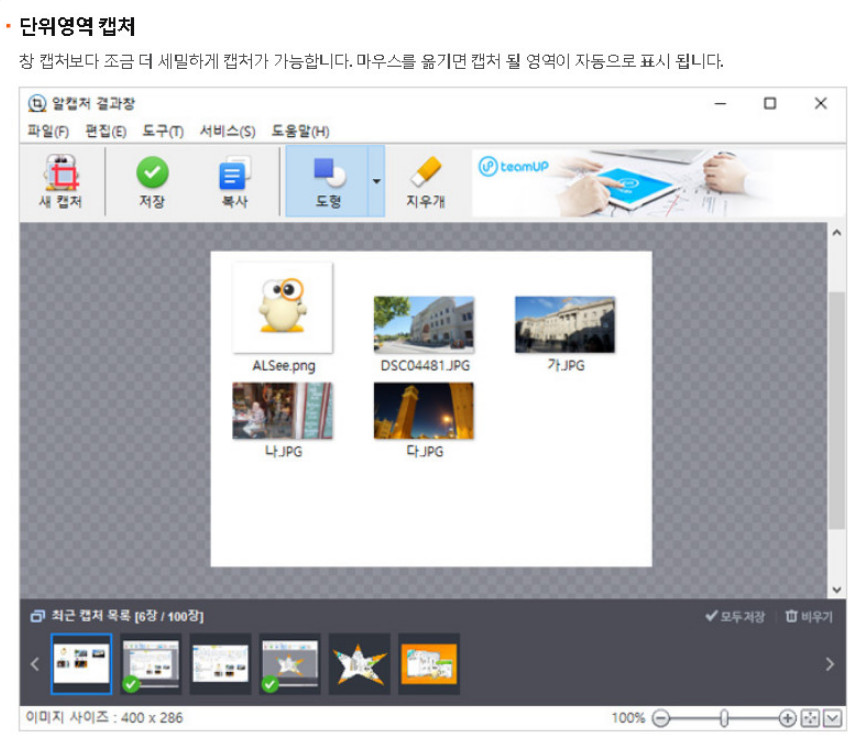Image resolution: width=862 pixels, height=749 pixels.
Task: Click the 최근 캡처 목록 list icon
Action: (37, 616)
